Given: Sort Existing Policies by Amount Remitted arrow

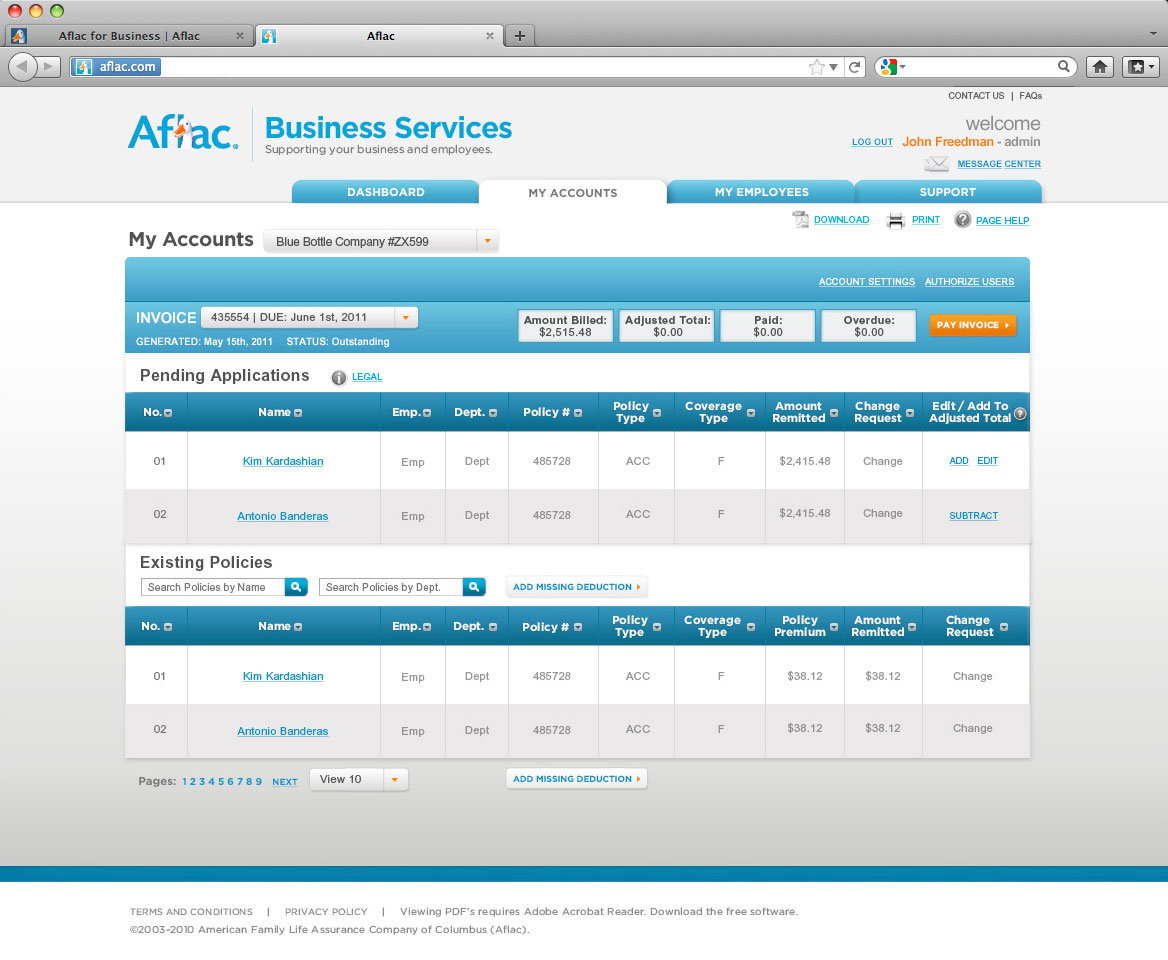Looking at the screenshot, I should pyautogui.click(x=912, y=627).
